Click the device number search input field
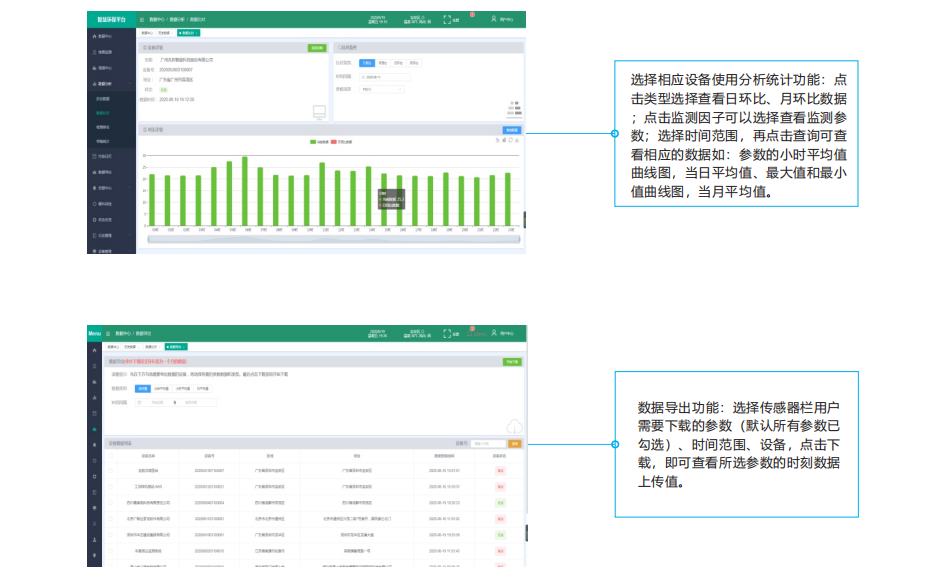The image size is (945, 578). click(x=486, y=442)
